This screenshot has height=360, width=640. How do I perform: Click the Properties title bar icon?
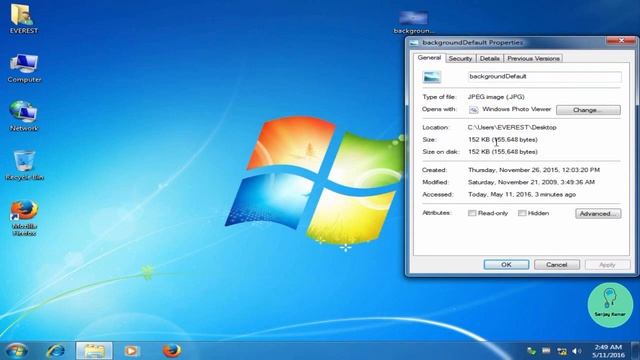coord(414,42)
